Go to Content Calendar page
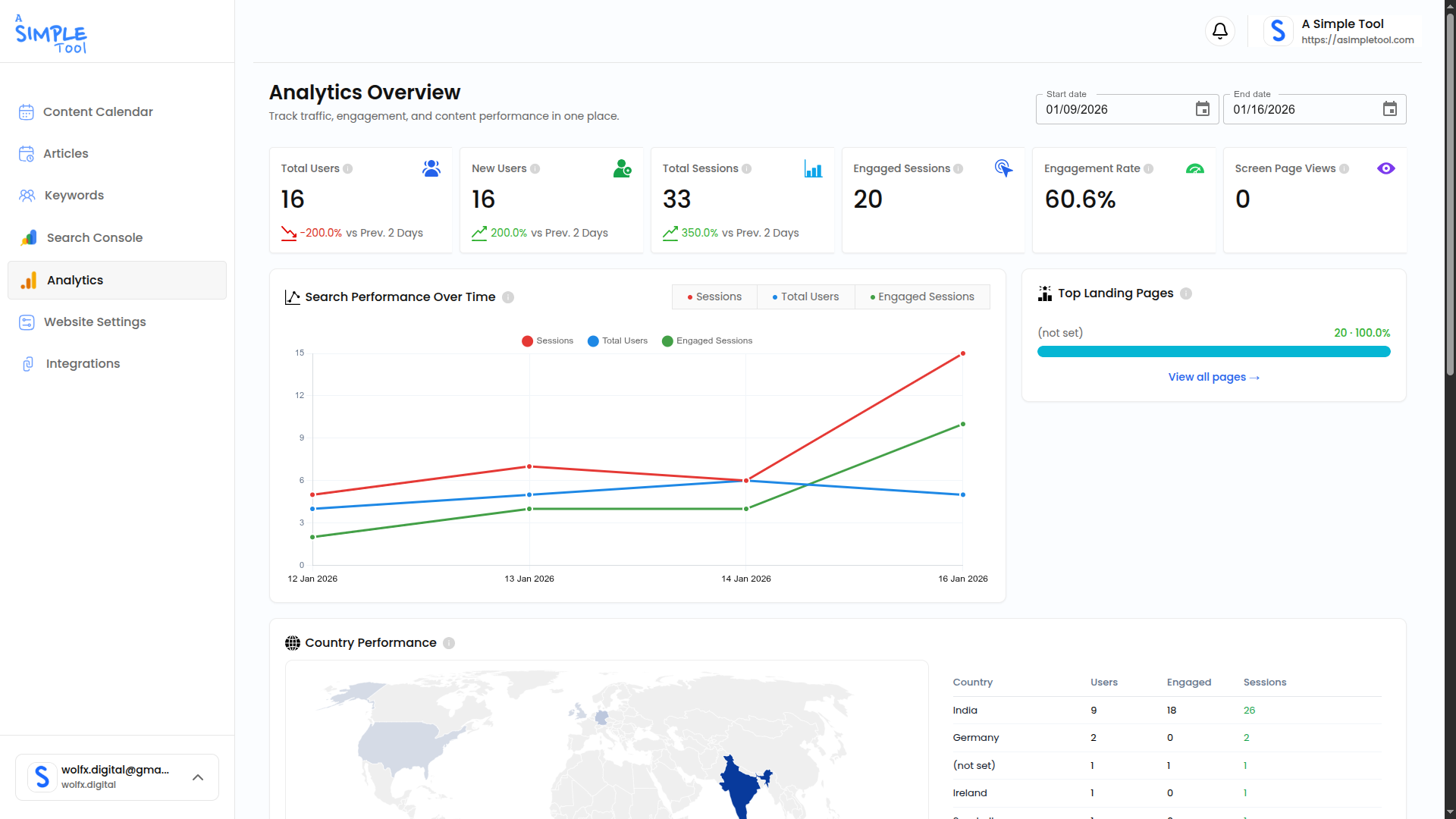The height and width of the screenshot is (819, 1456). [x=98, y=112]
